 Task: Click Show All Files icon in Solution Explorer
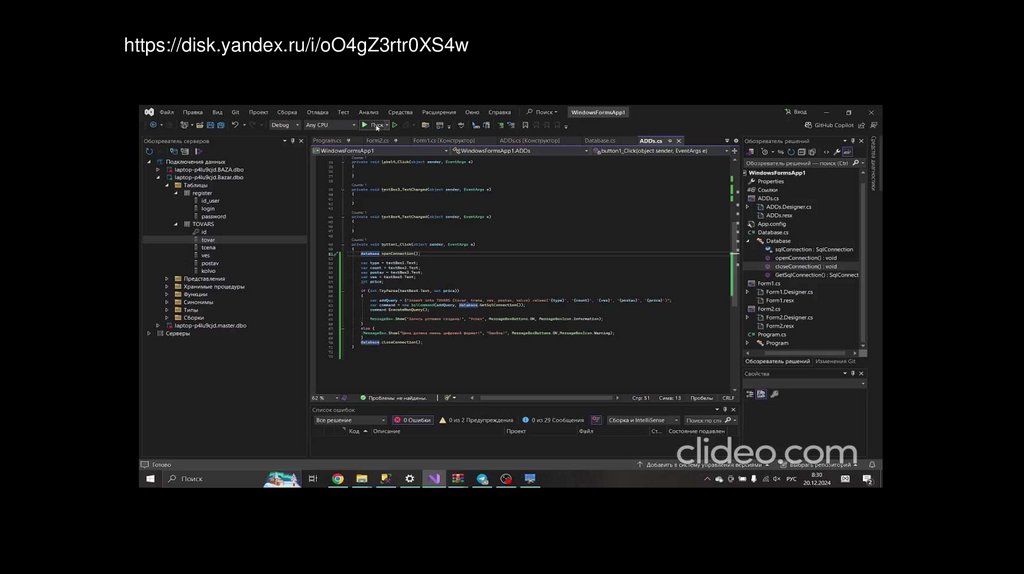click(x=812, y=152)
